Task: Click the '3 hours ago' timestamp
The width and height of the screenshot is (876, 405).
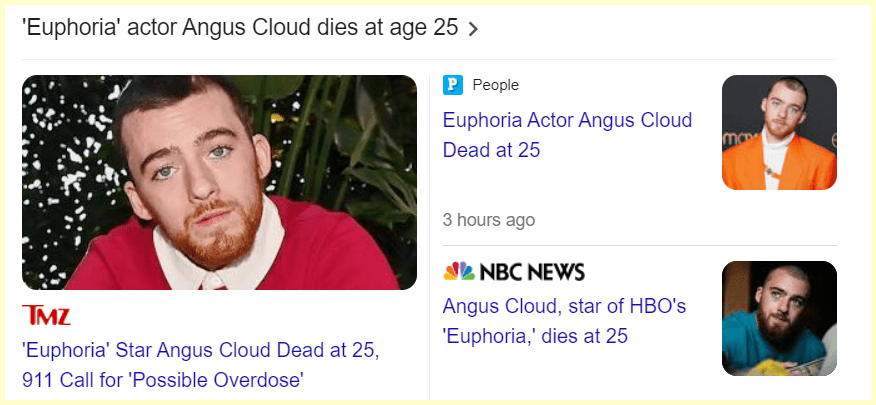Action: point(489,219)
